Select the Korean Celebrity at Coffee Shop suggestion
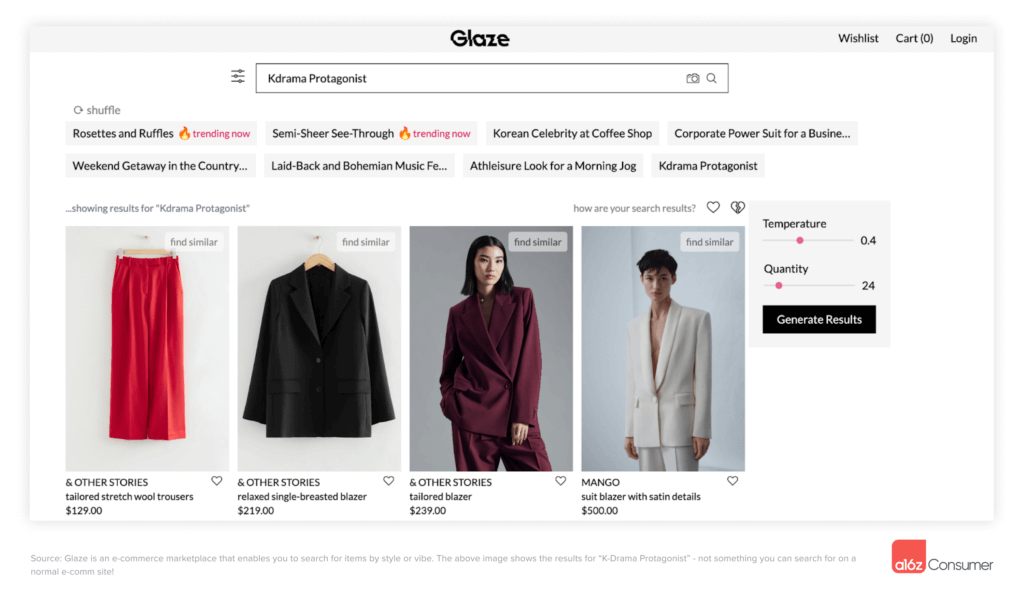The width and height of the screenshot is (1024, 592). point(572,133)
